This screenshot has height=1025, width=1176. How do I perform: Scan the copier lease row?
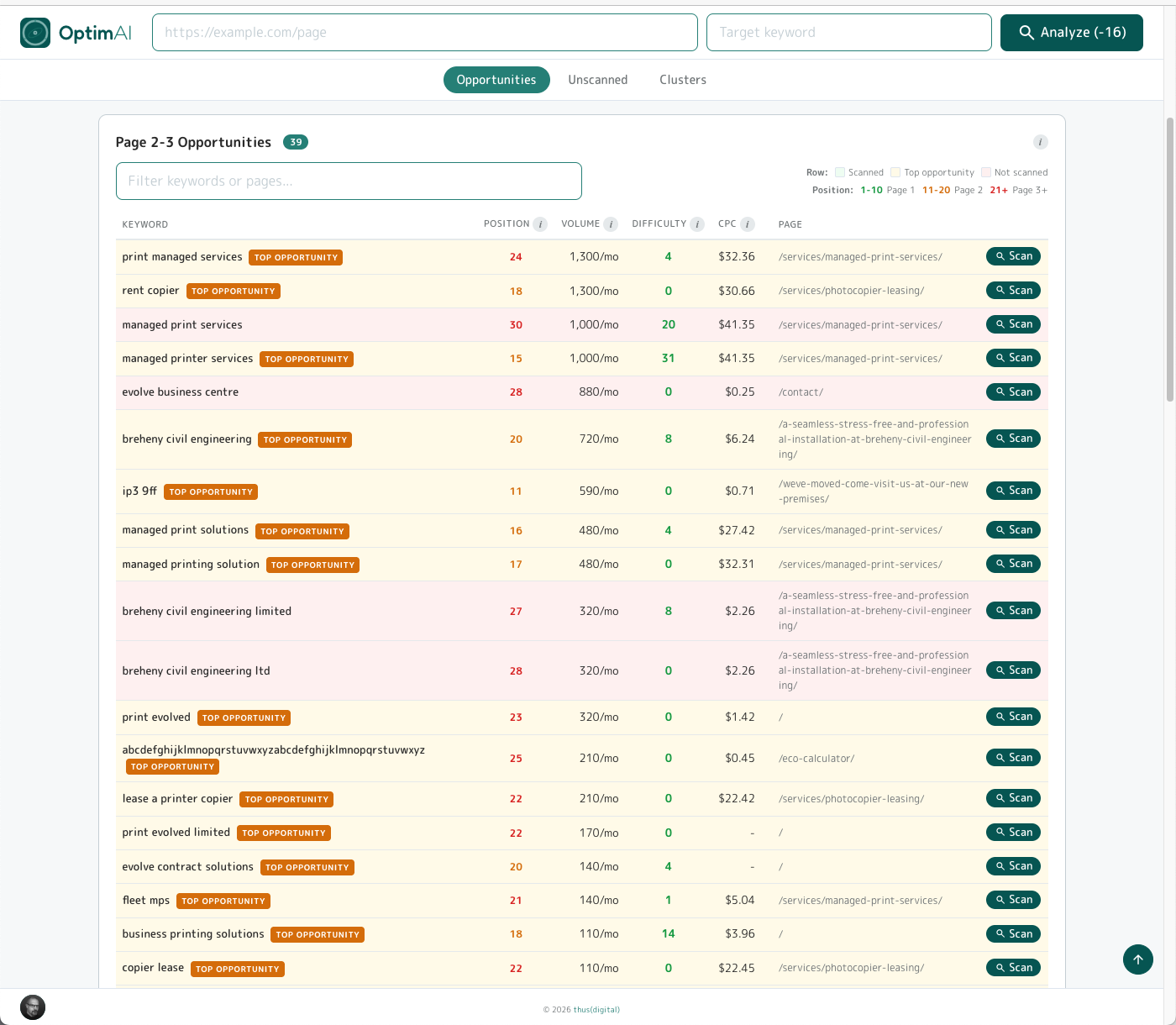pyautogui.click(x=1013, y=968)
